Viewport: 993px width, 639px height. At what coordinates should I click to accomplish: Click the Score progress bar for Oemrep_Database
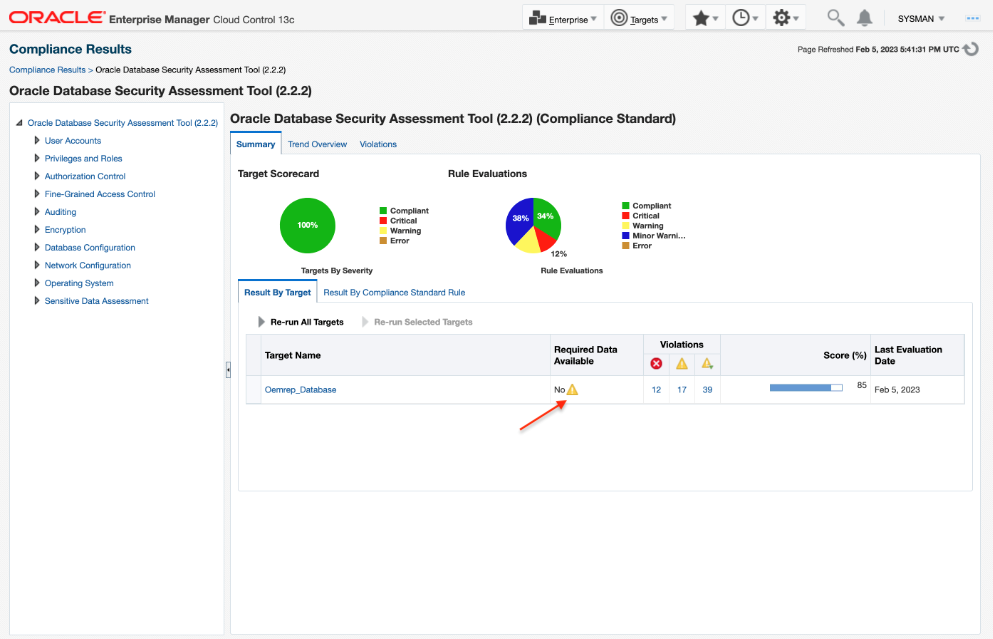point(806,388)
